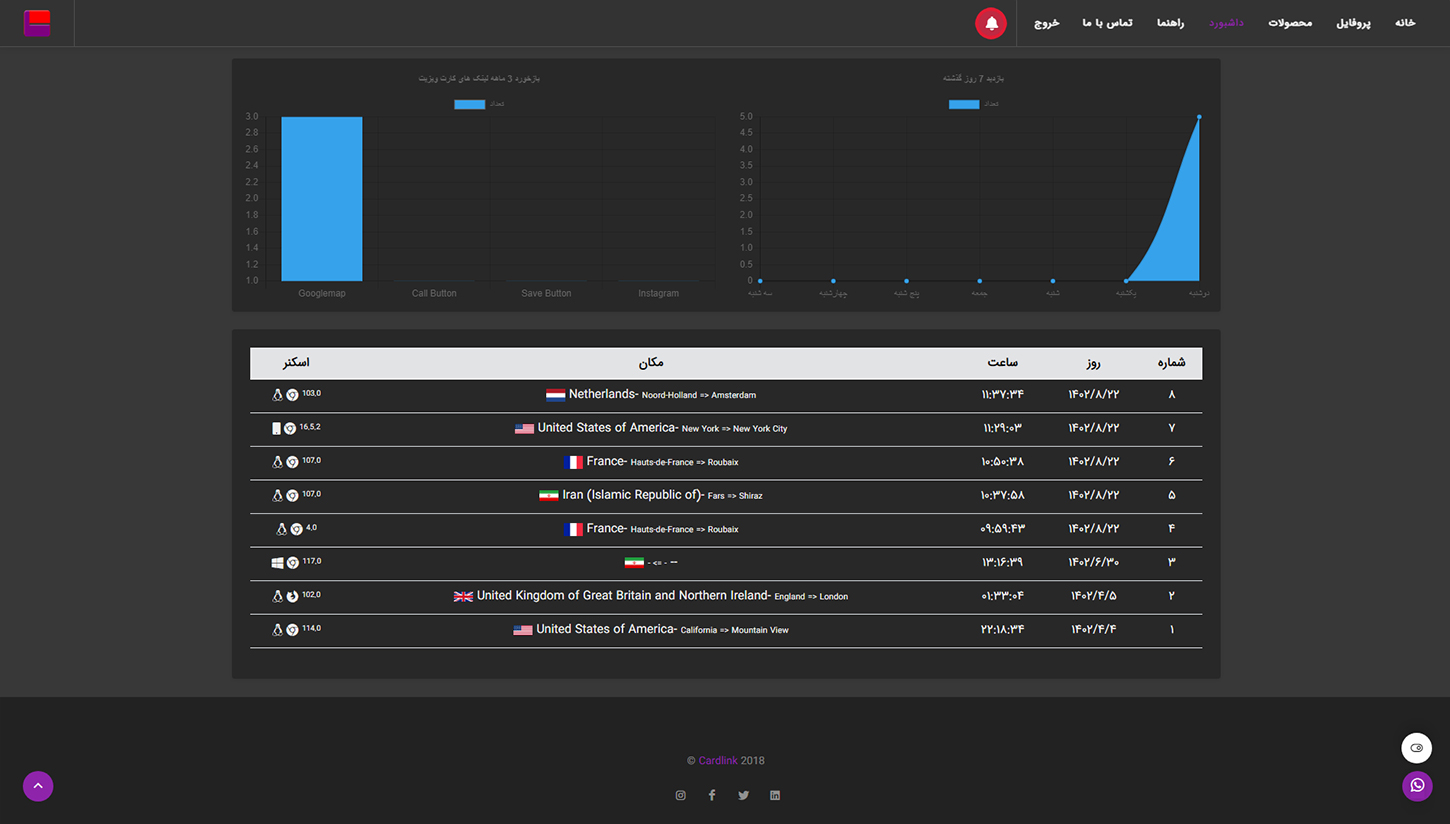The width and height of the screenshot is (1450, 824).
Task: Click California => Mountain View location text
Action: click(734, 631)
